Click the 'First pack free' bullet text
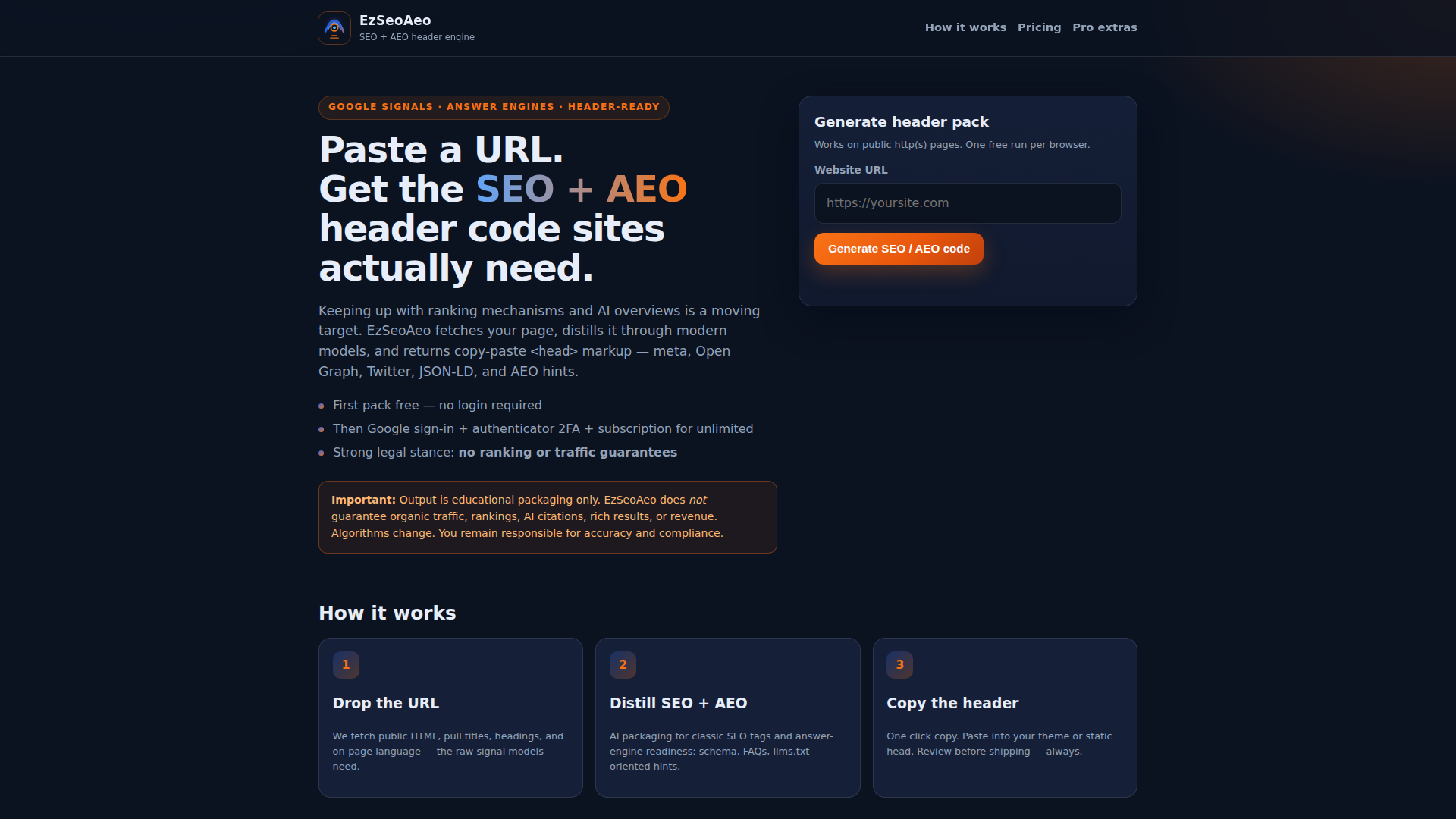This screenshot has width=1456, height=819. [x=438, y=406]
